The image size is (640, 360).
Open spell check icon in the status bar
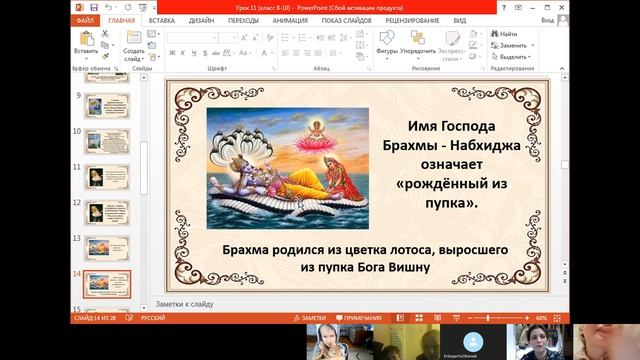point(129,318)
